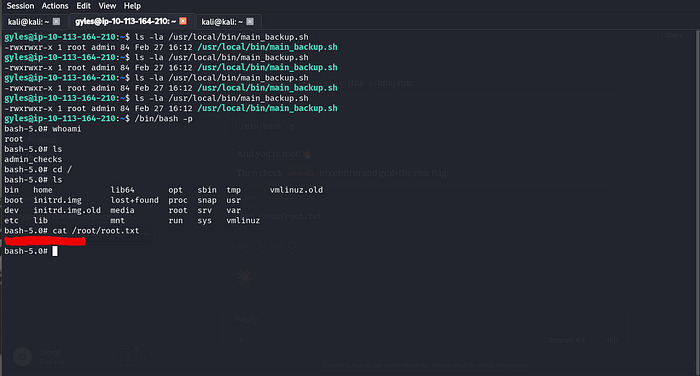Click 'dev' in the directory listing
Screen dimensions: 700x376
[x=12, y=210]
